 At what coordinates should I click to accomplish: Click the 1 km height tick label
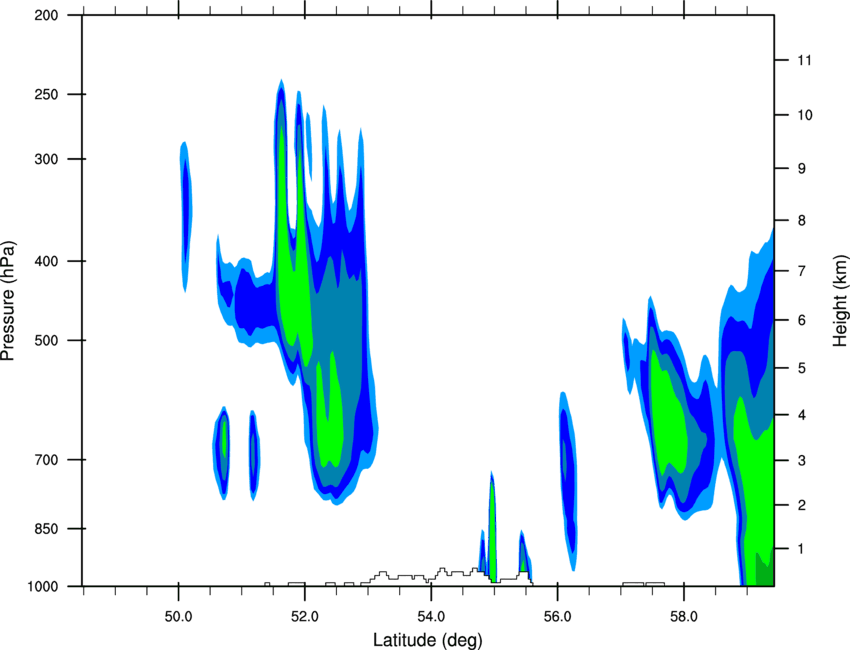click(x=801, y=549)
